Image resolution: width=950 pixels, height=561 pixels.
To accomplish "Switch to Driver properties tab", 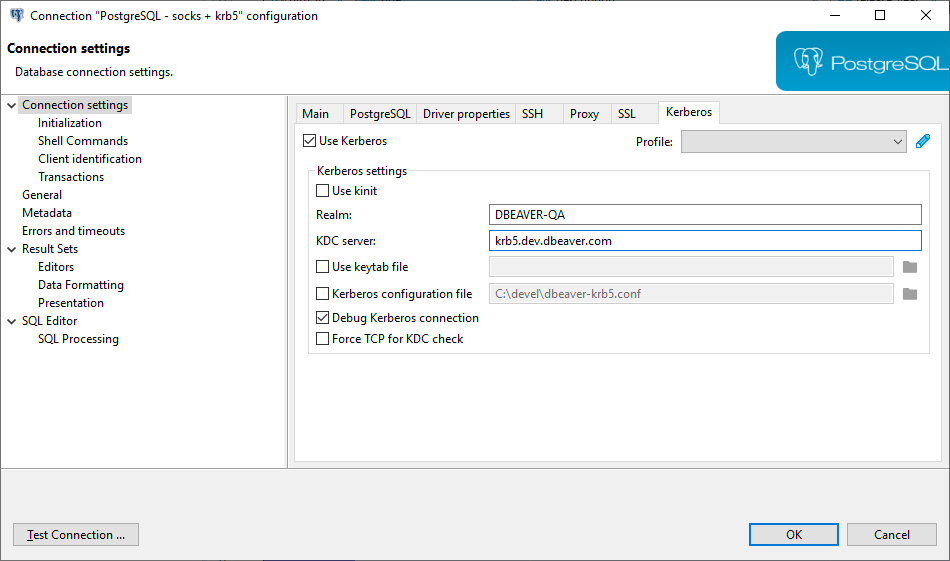I will tap(466, 114).
